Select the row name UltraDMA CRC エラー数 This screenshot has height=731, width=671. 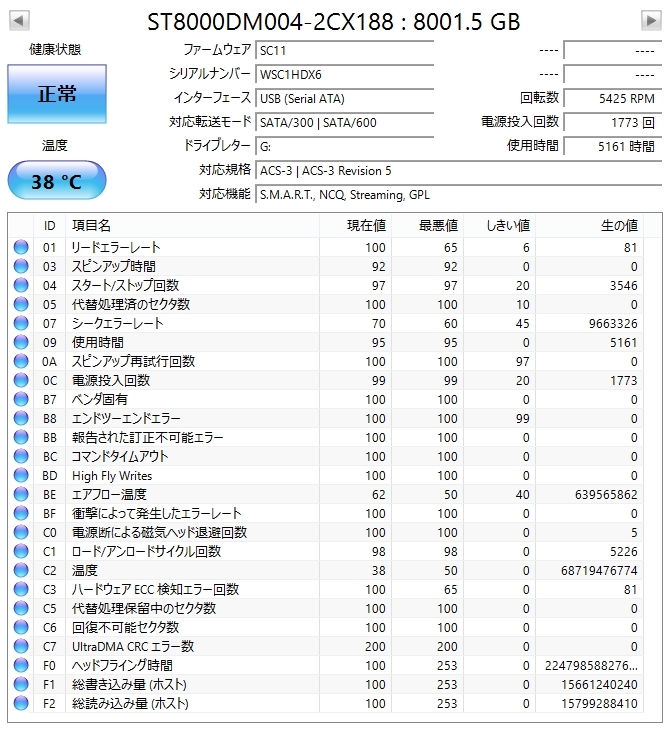point(133,647)
